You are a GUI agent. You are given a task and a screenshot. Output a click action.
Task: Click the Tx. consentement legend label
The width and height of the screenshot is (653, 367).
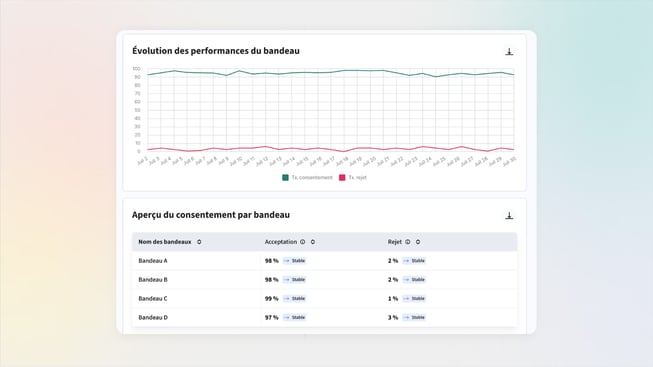pos(312,177)
